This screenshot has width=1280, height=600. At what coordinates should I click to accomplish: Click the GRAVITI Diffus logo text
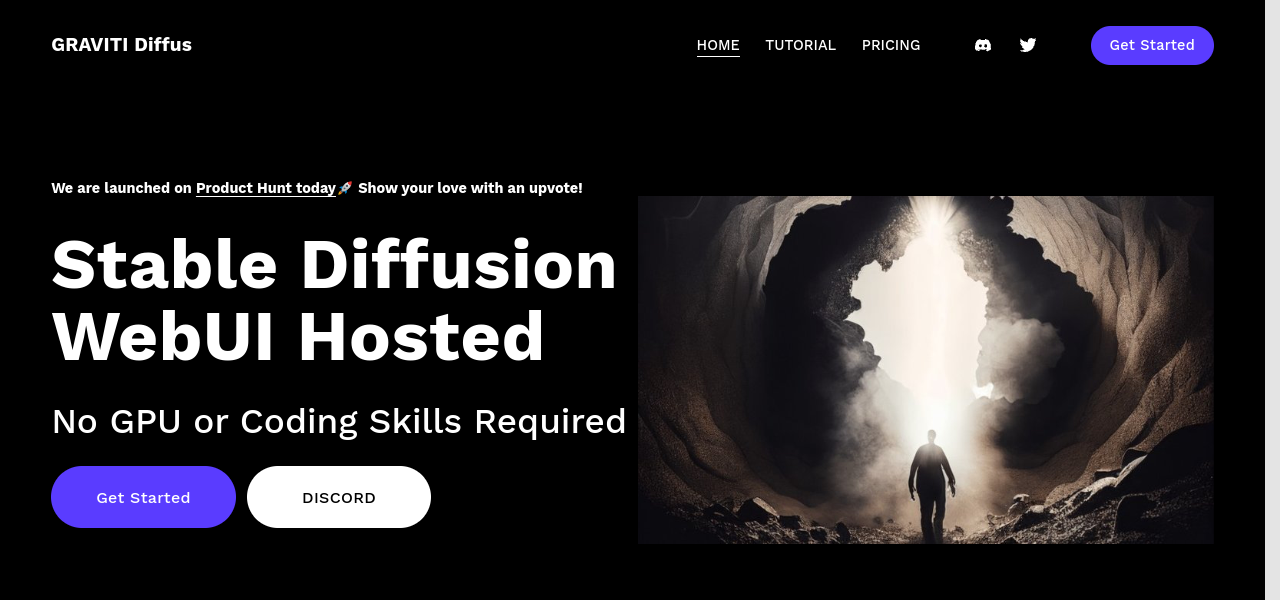pyautogui.click(x=122, y=45)
